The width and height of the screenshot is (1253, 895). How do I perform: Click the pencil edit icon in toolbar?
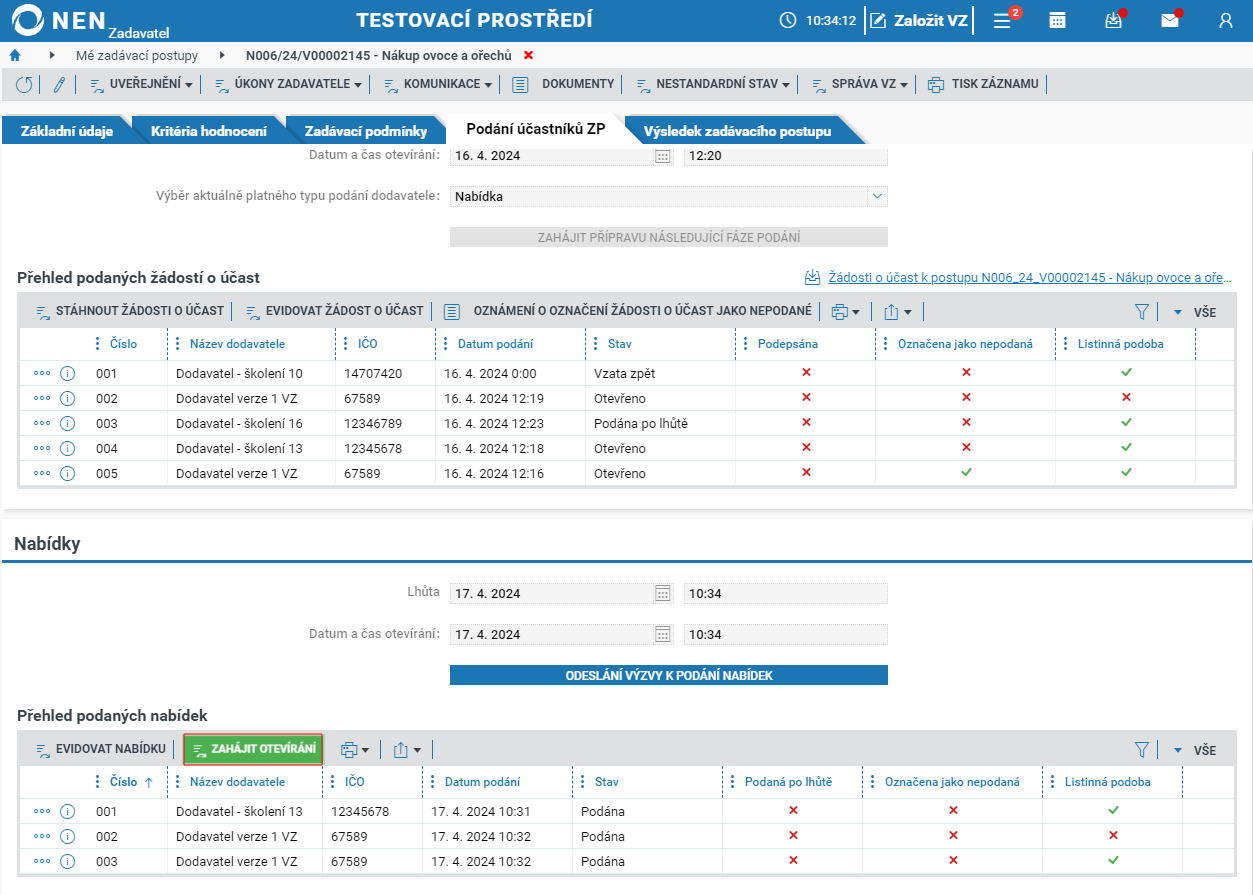[58, 85]
